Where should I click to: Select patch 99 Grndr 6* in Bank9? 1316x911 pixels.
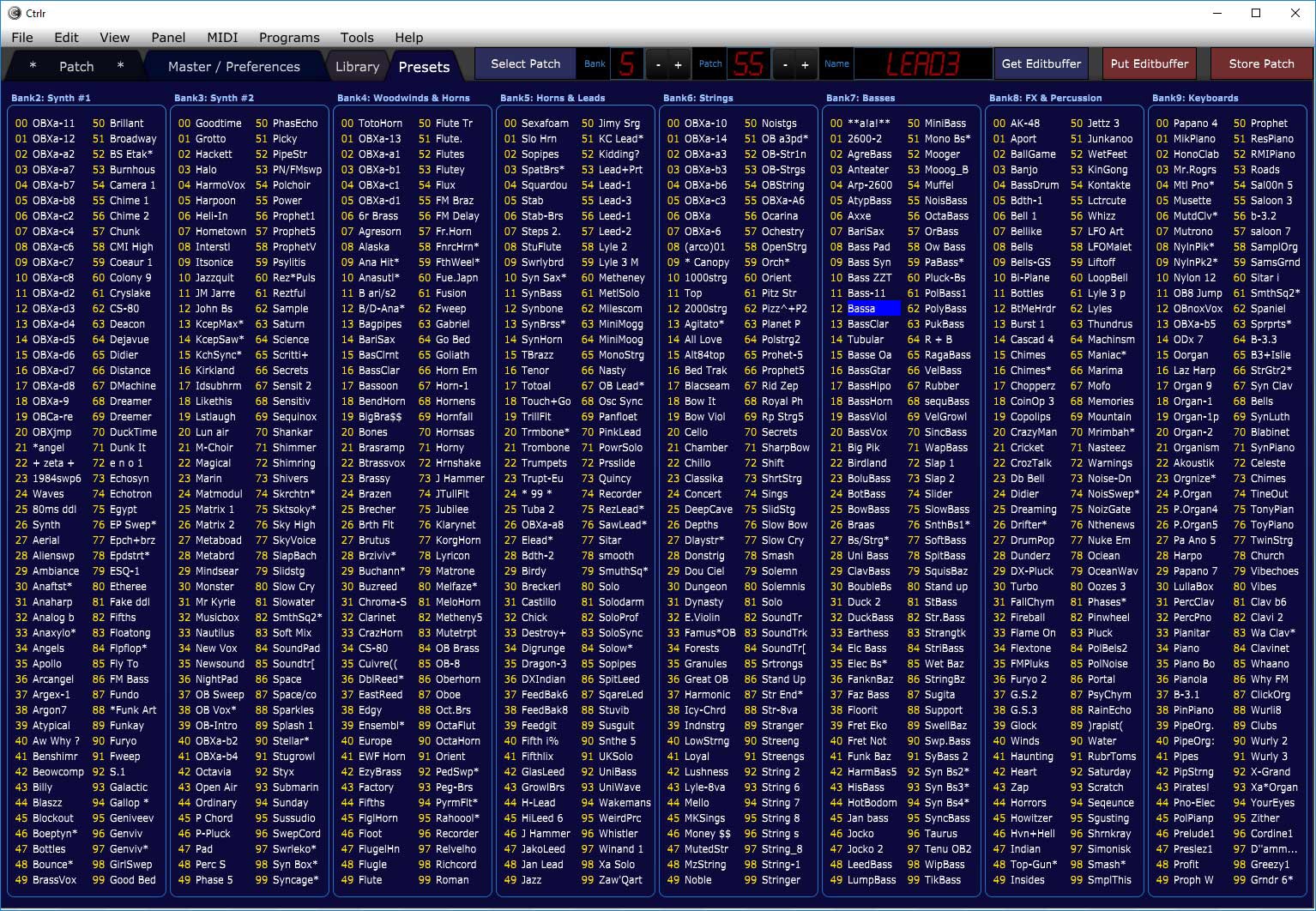point(1263,880)
